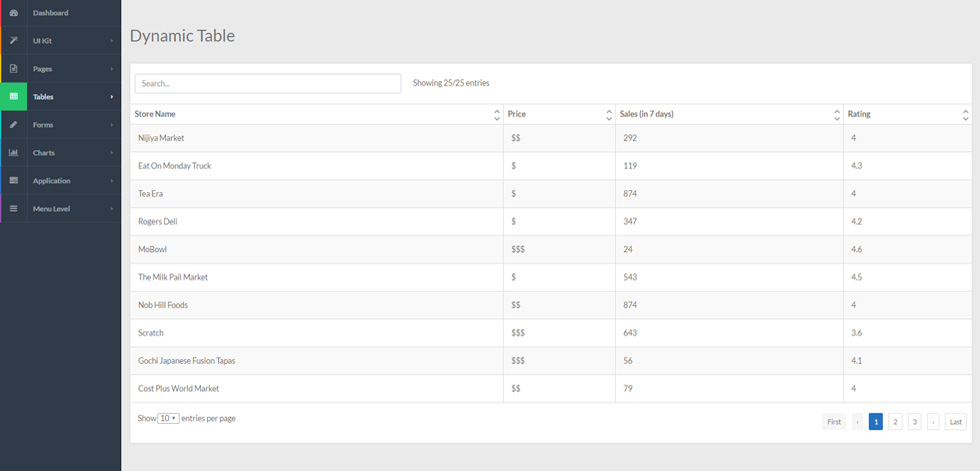Viewport: 980px width, 471px height.
Task: Click the Store Name column header
Action: pos(155,114)
